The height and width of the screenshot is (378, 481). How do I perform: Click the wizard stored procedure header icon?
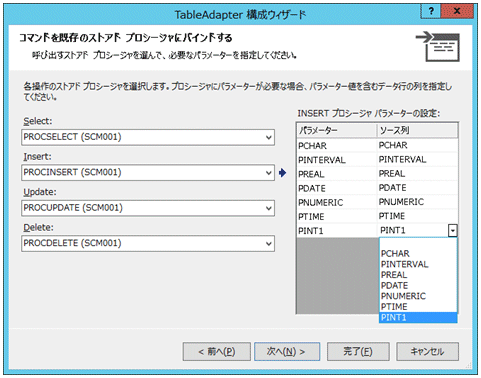point(438,46)
